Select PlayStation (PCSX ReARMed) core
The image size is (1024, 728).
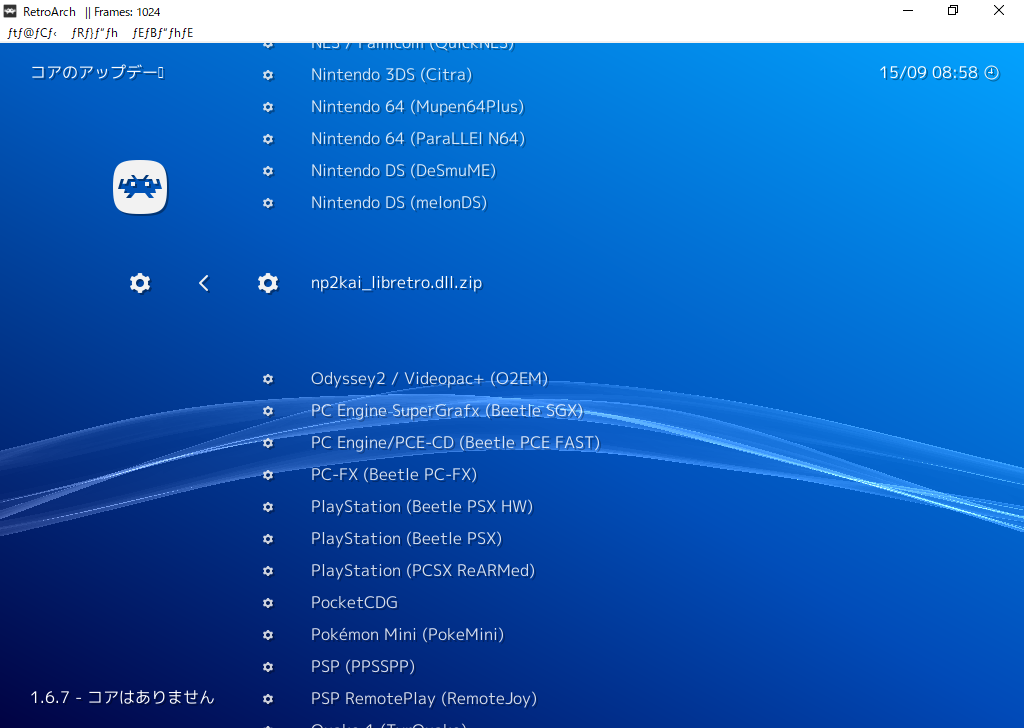click(x=423, y=571)
